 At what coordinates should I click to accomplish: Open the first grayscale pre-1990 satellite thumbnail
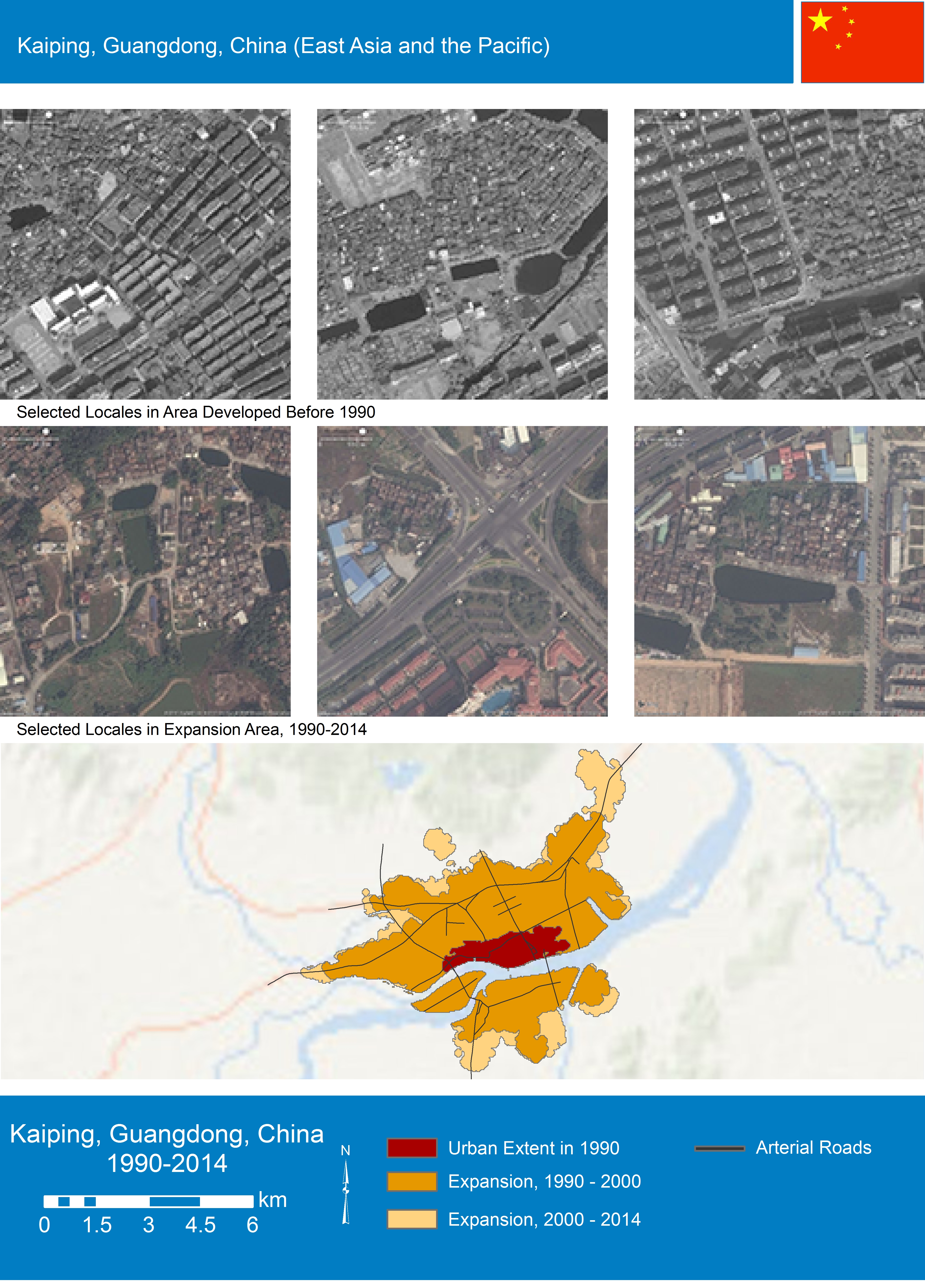(x=145, y=254)
